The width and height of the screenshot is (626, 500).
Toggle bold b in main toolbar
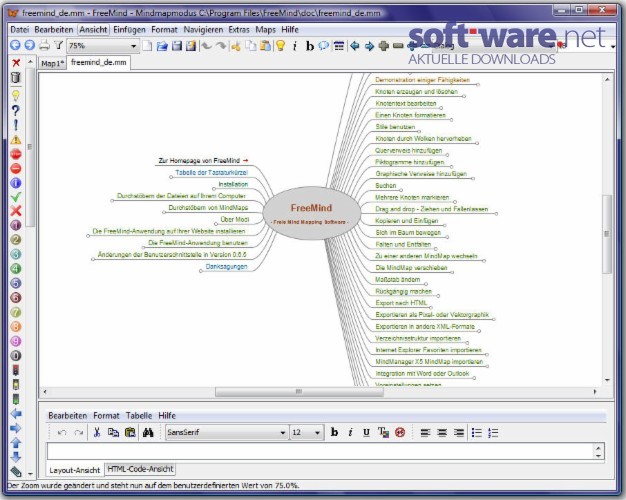tap(309, 46)
